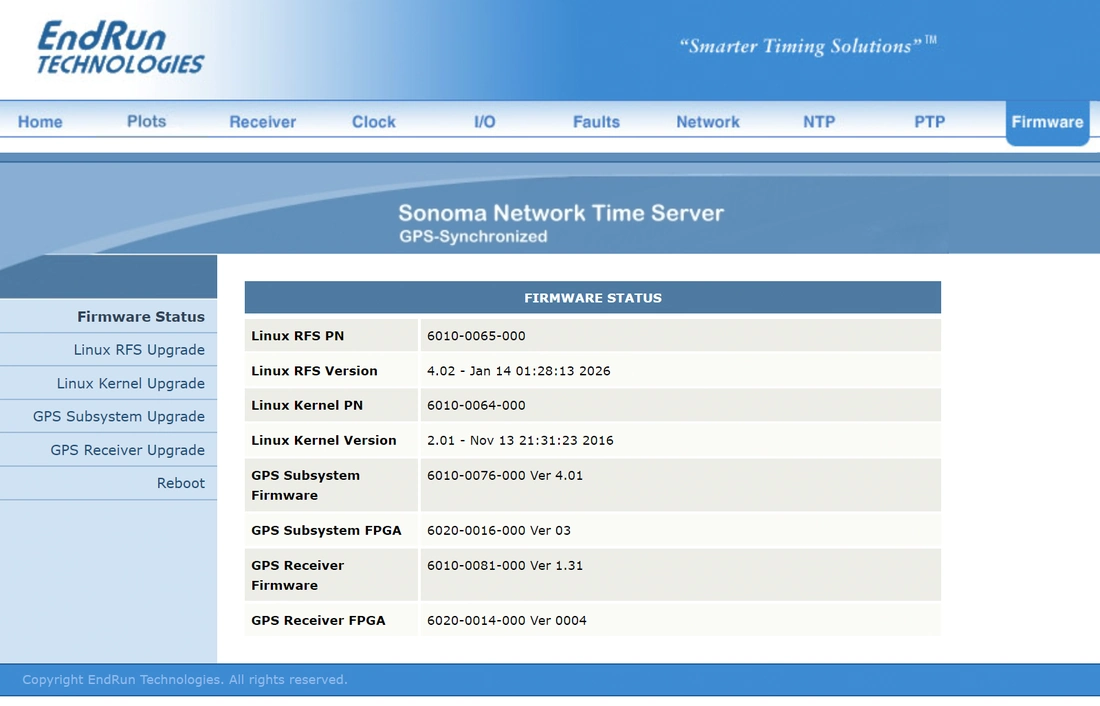Select the Linux Kernel PN label
Viewport: 1100px width, 706px height.
pyautogui.click(x=307, y=405)
